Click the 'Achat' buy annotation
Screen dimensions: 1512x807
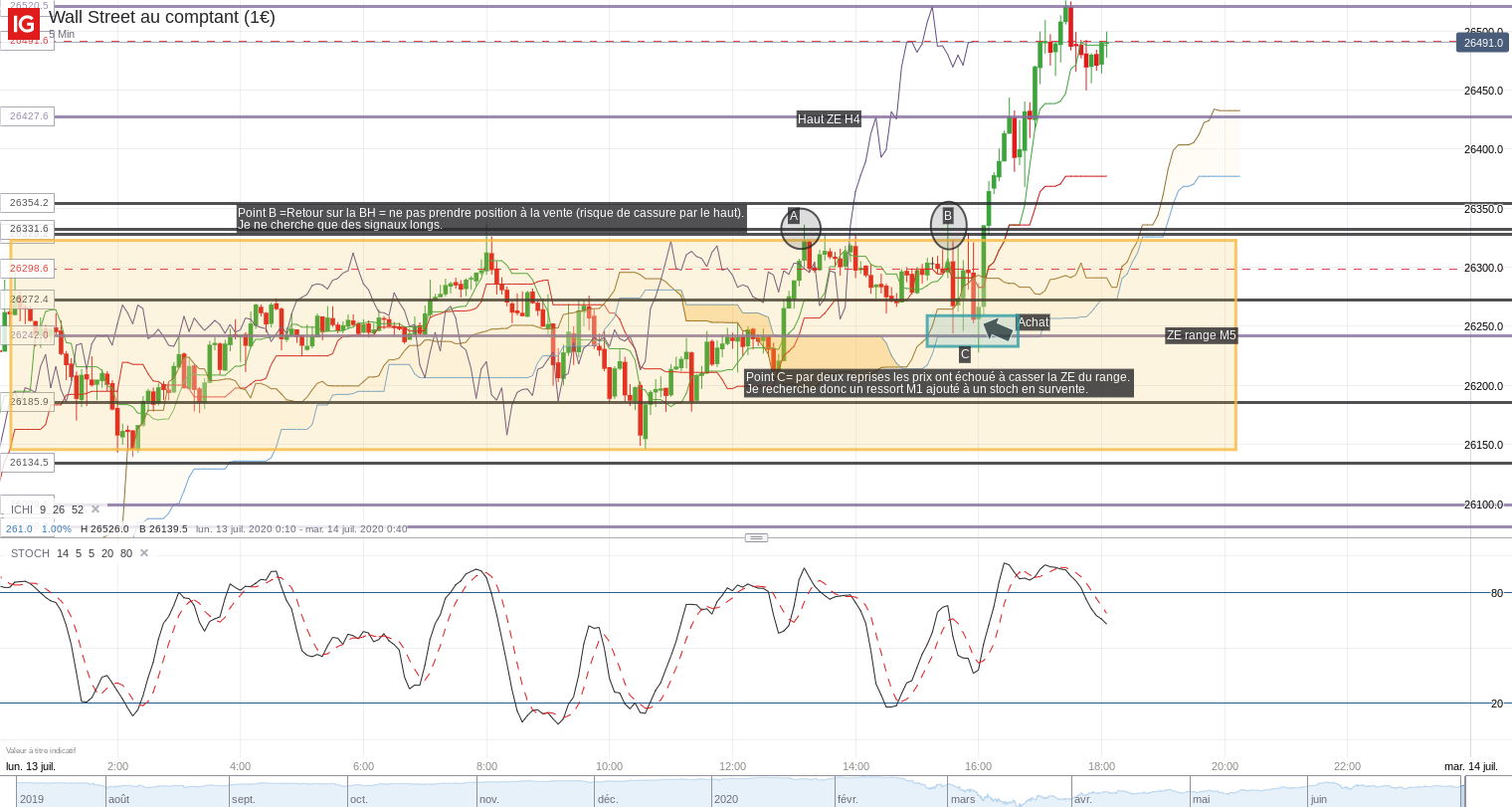[1034, 322]
